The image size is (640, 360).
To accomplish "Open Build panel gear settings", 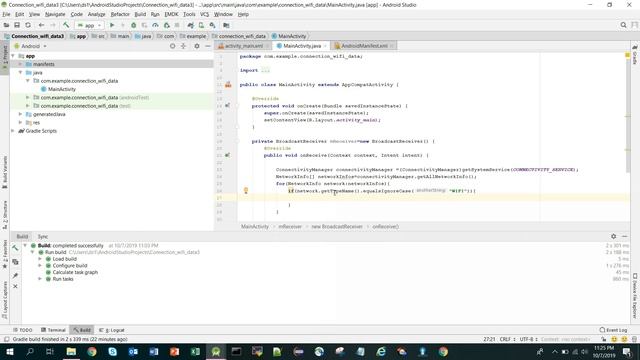I will click(613, 236).
